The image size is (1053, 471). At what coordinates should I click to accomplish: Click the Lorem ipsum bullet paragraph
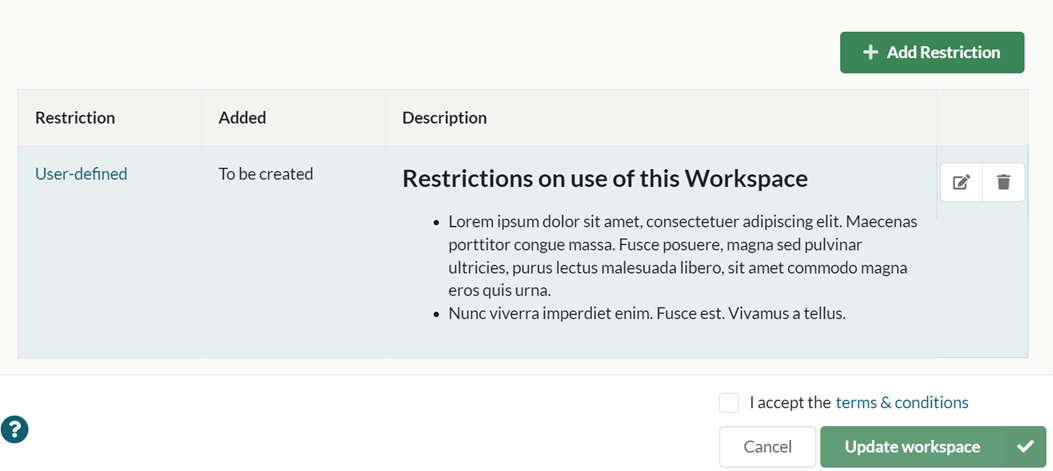coord(680,256)
